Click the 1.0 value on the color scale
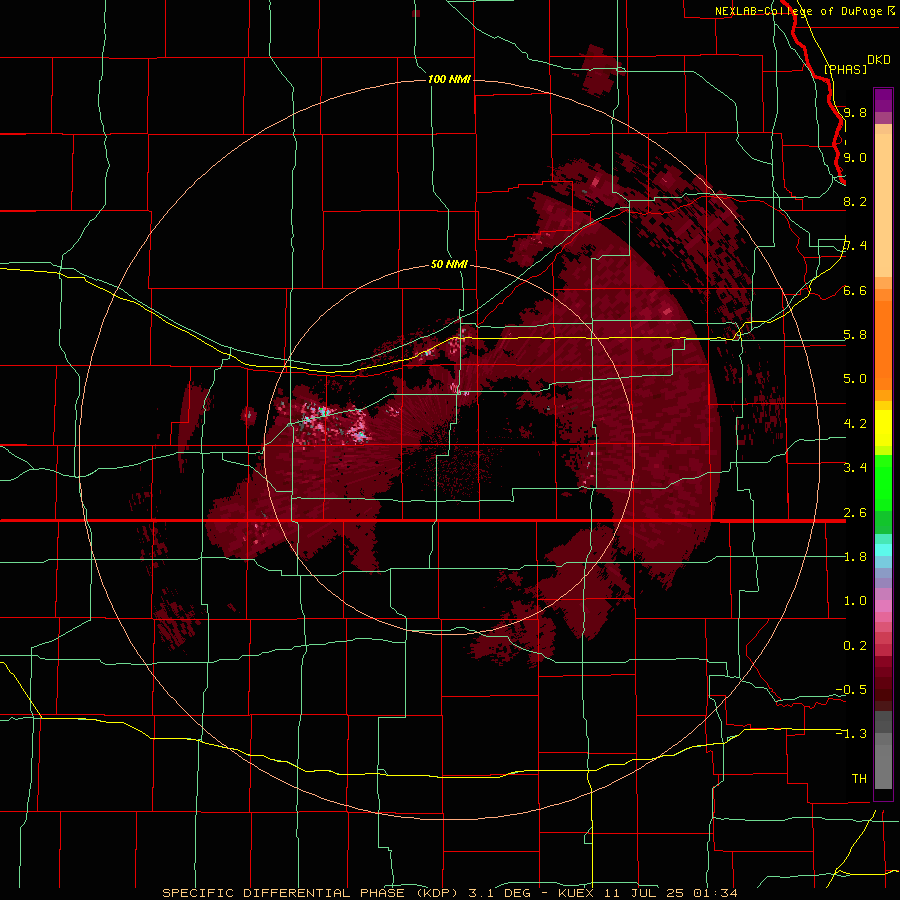900x900 pixels. [855, 601]
